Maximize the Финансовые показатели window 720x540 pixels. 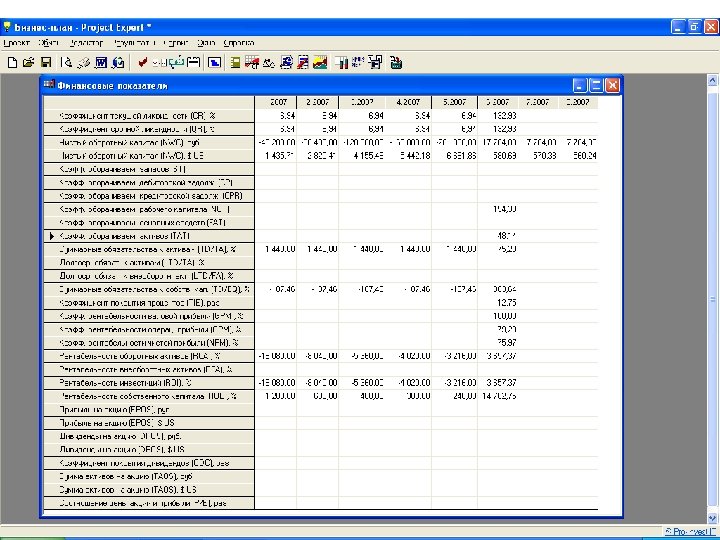click(x=596, y=86)
